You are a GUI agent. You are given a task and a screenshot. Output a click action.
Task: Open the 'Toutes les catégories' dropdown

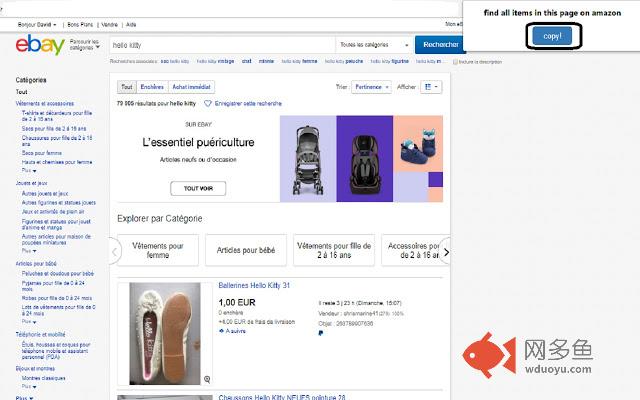pos(373,45)
